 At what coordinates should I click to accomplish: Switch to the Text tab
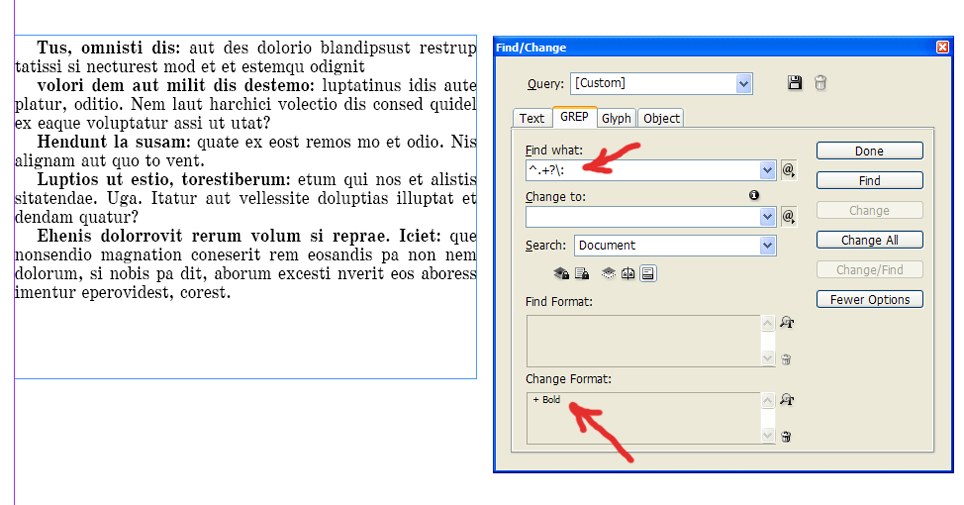532,118
